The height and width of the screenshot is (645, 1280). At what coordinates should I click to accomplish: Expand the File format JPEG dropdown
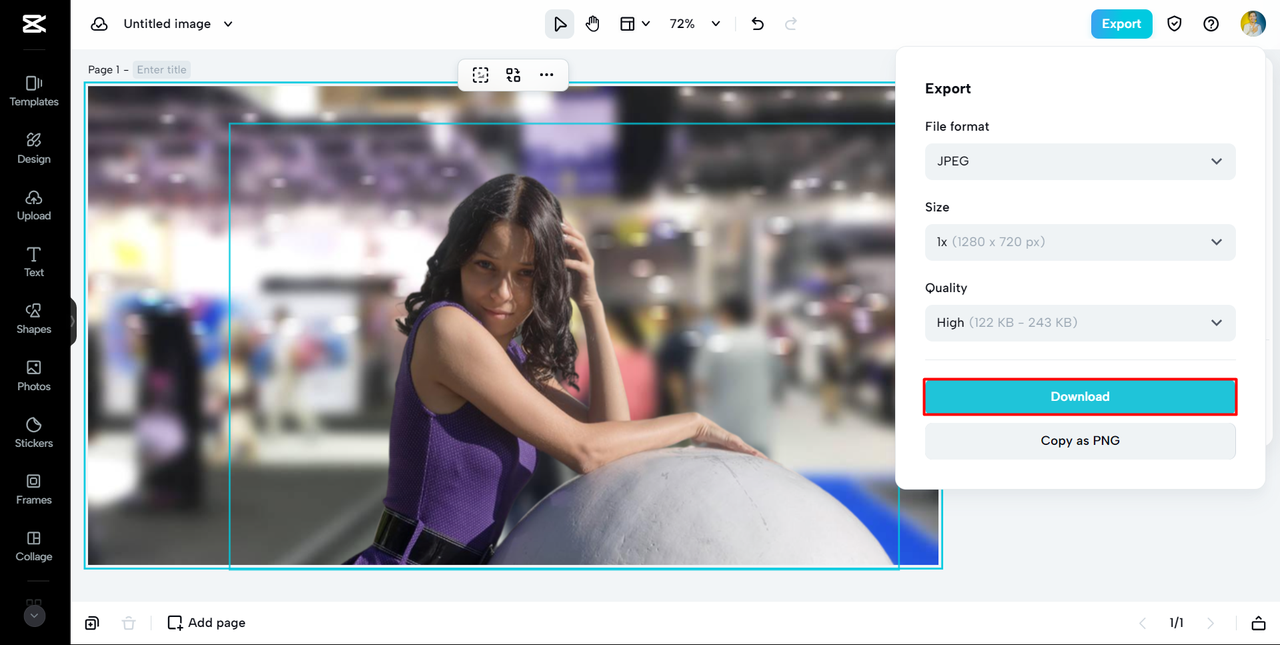1080,161
